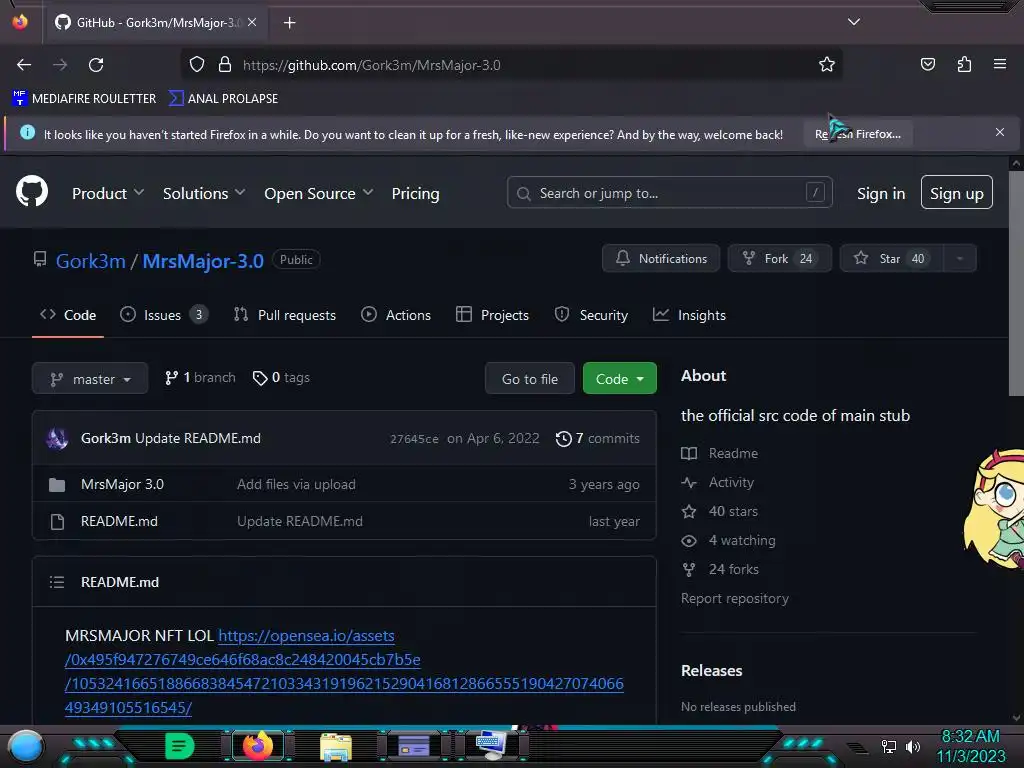
Task: Switch to the Projects tab
Action: pos(492,315)
